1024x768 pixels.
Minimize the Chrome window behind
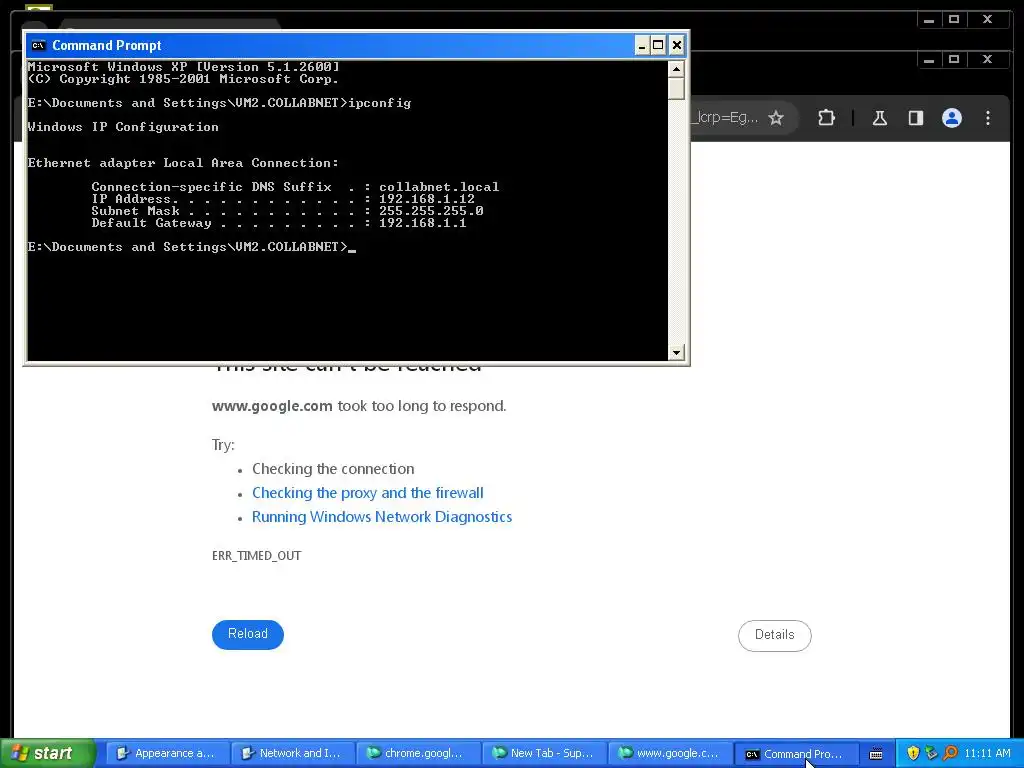coord(929,59)
